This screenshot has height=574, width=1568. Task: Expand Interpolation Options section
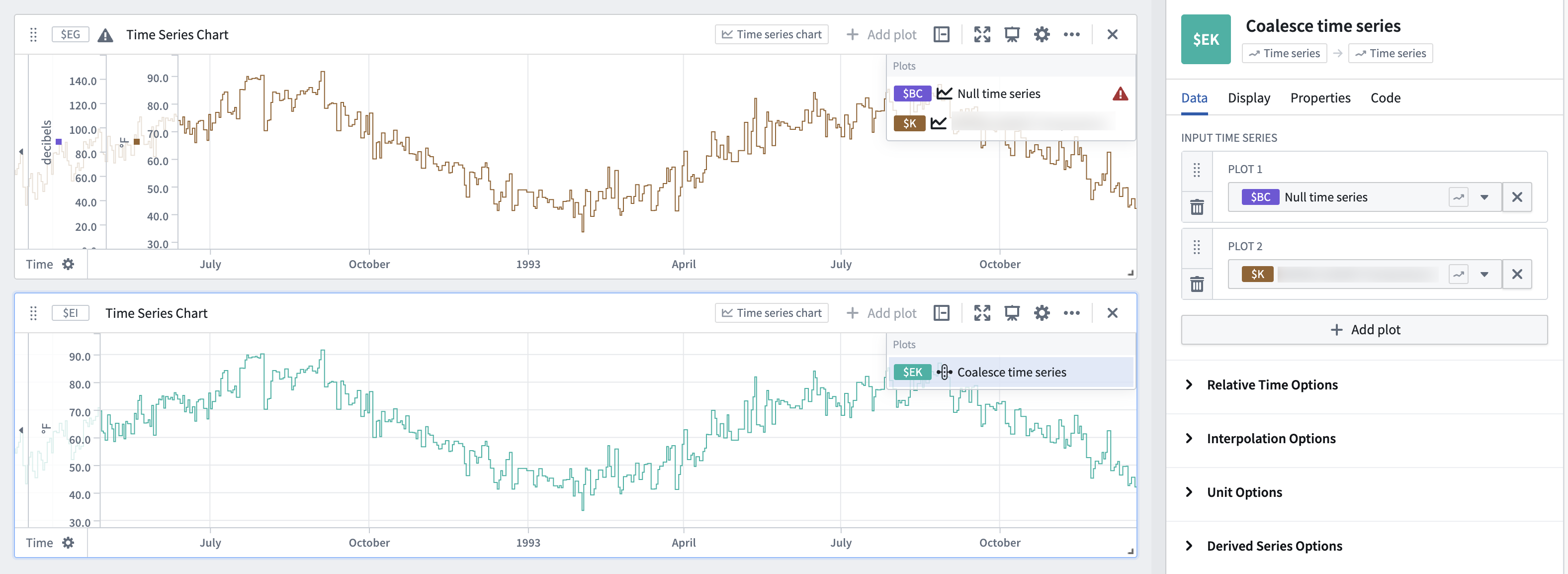[1270, 438]
